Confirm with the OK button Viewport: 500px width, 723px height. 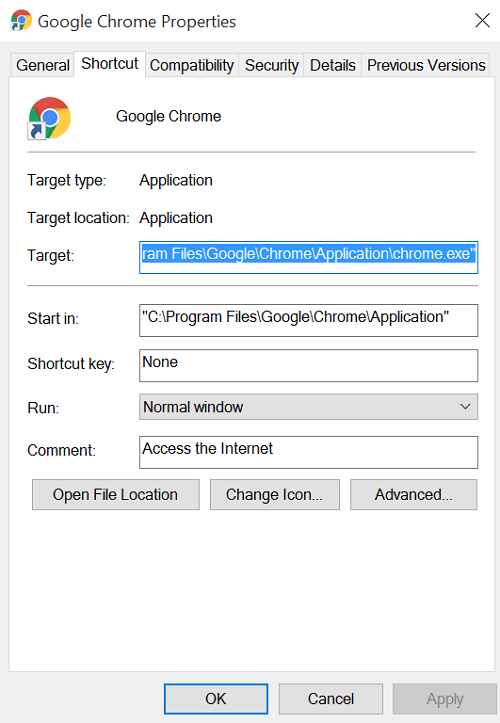(x=216, y=699)
